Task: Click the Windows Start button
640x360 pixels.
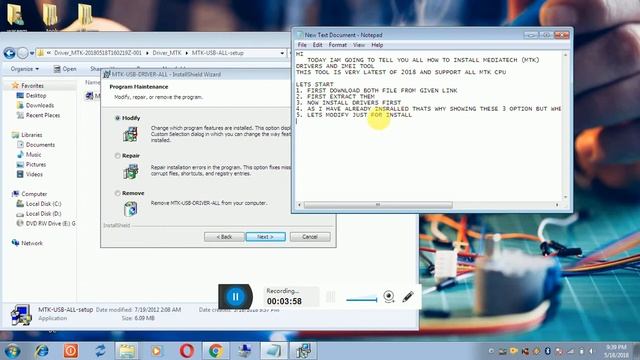Action: tap(12, 351)
